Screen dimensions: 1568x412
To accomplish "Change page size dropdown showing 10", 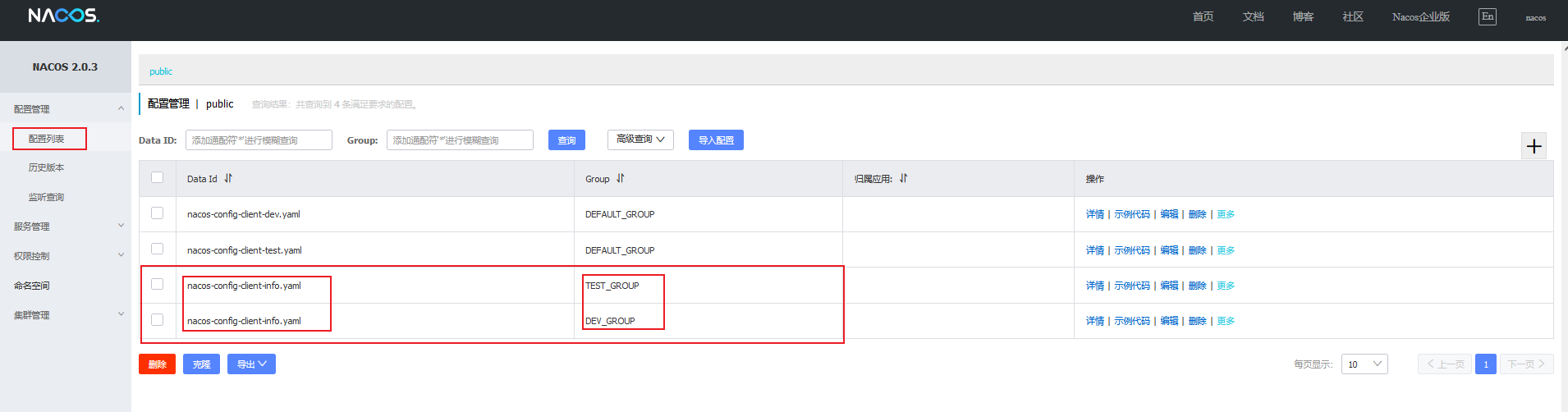I will [x=1364, y=364].
